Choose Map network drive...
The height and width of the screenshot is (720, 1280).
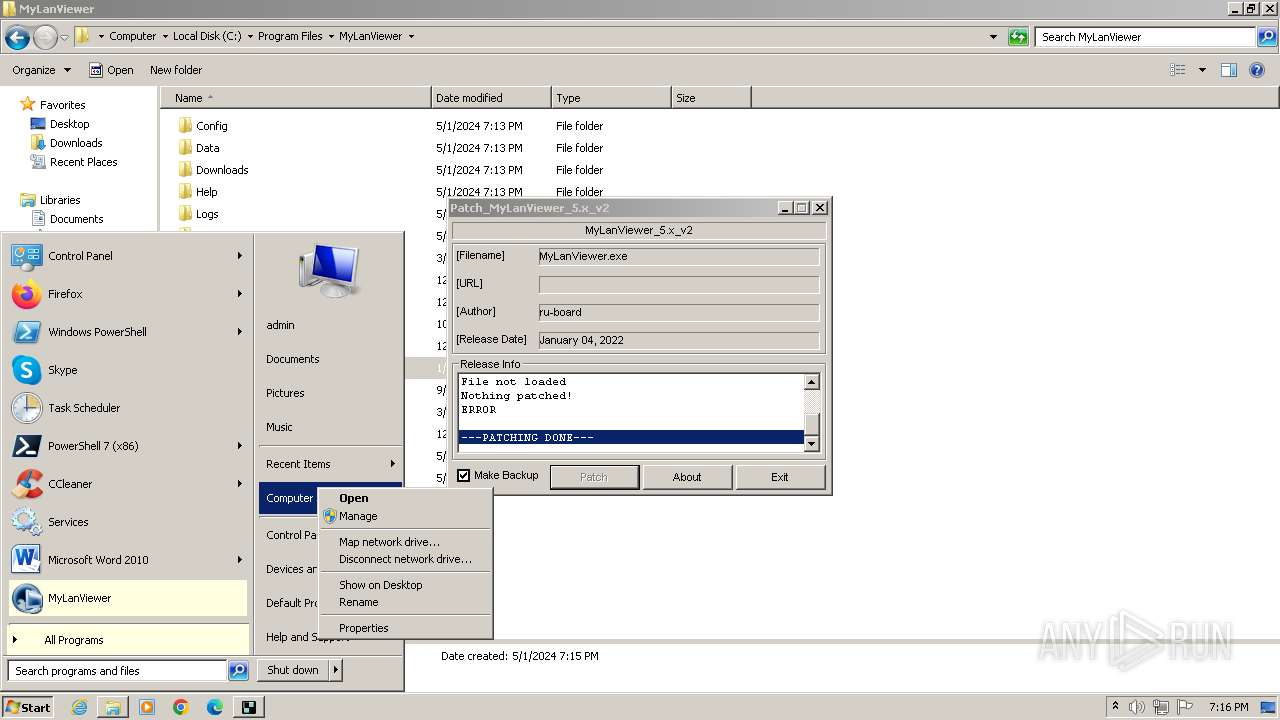[x=405, y=542]
